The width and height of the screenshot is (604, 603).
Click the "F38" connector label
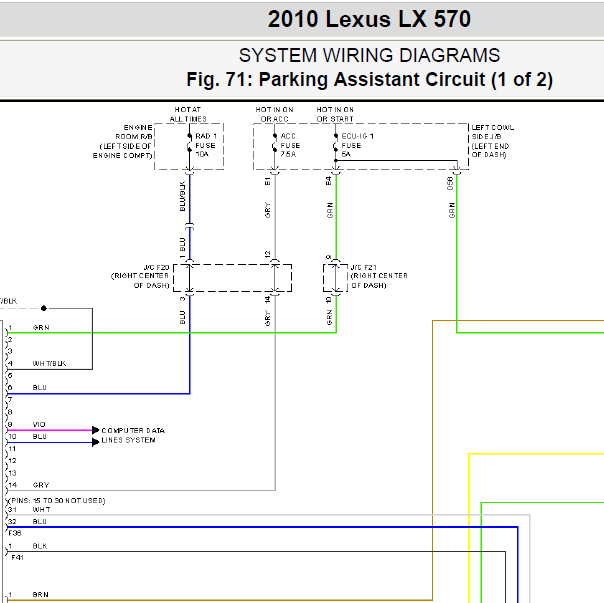tap(15, 533)
